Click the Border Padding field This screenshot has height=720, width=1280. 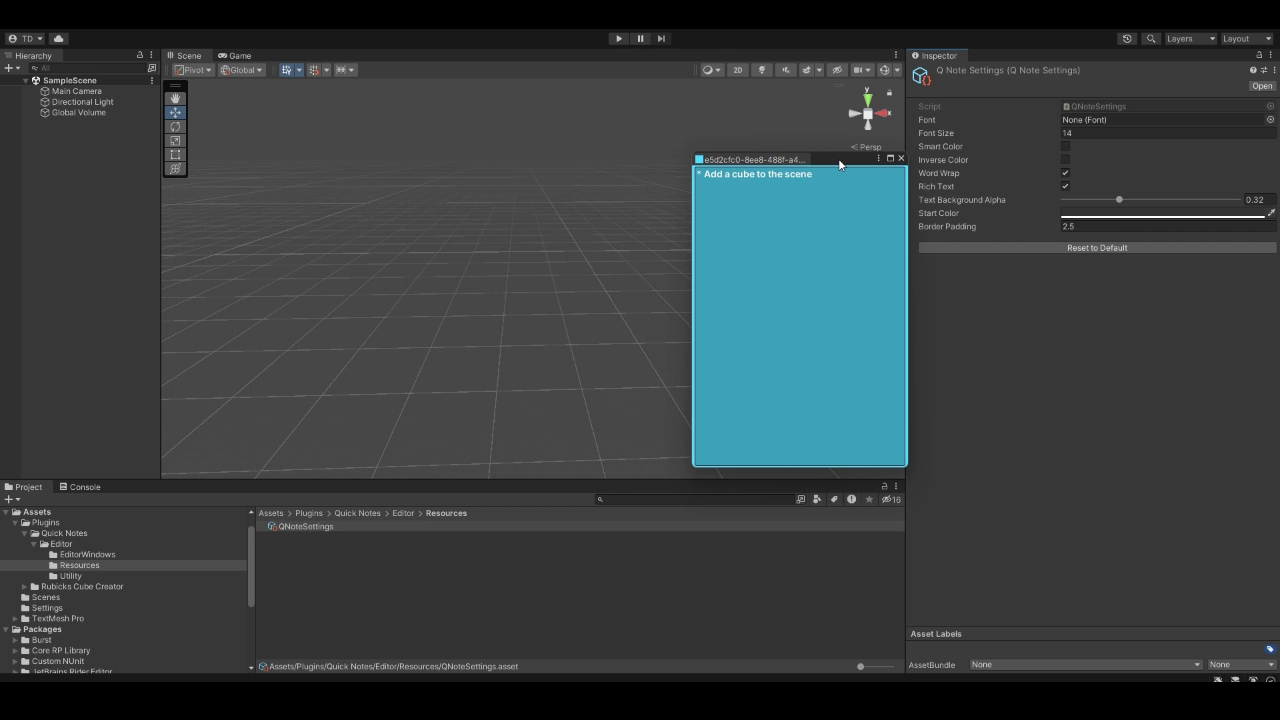point(1168,227)
